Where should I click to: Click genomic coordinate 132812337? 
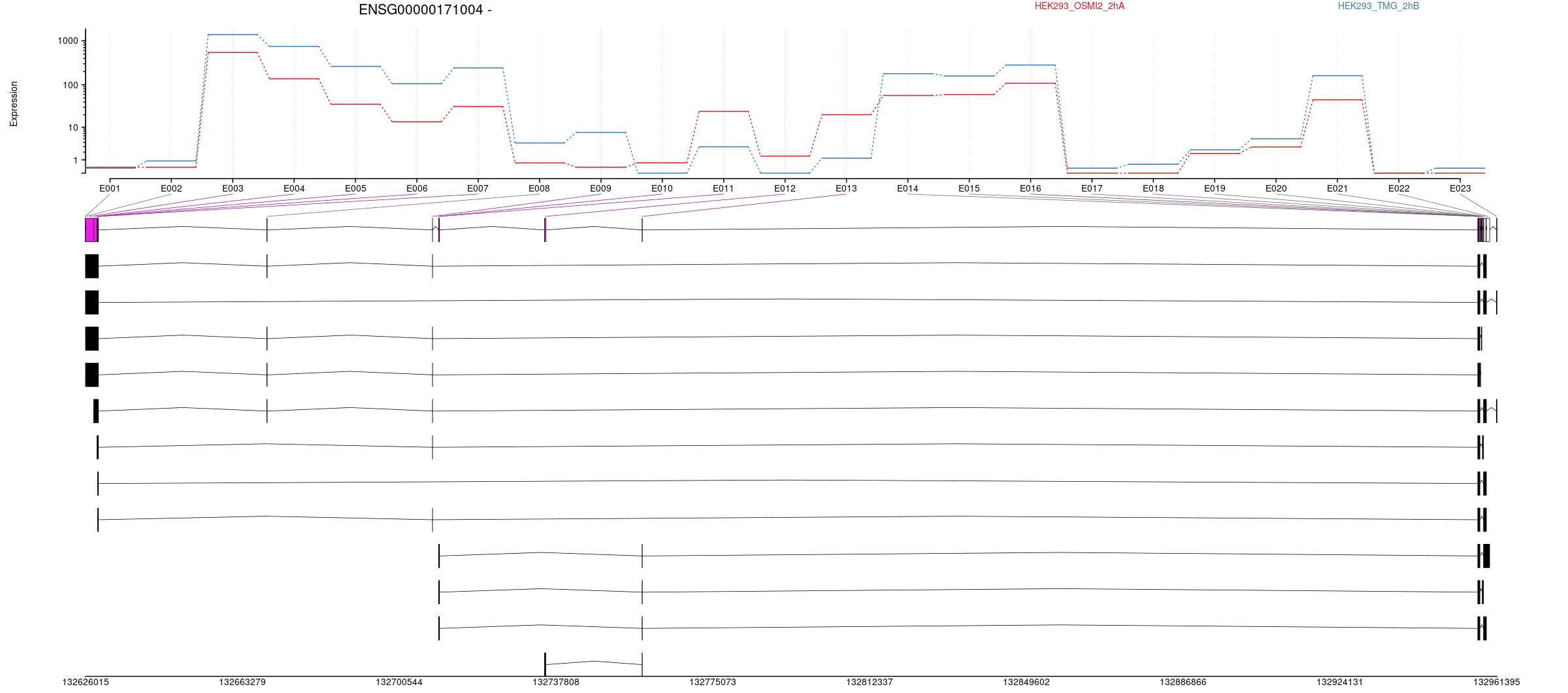870,683
